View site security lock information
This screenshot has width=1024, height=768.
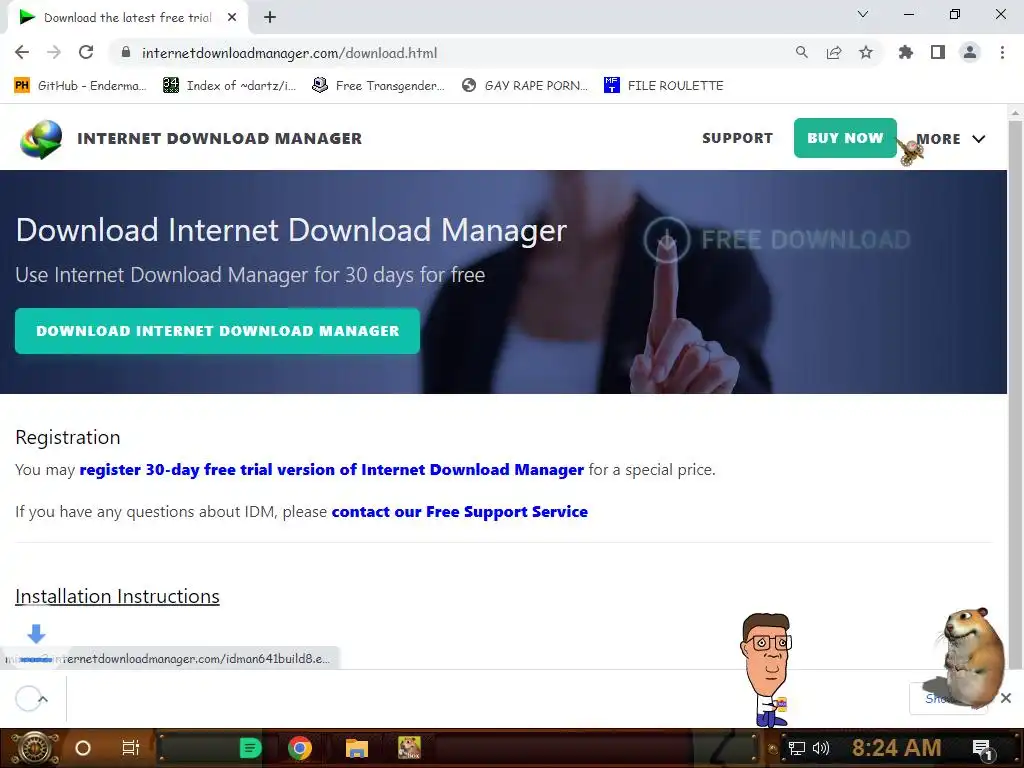[x=126, y=53]
